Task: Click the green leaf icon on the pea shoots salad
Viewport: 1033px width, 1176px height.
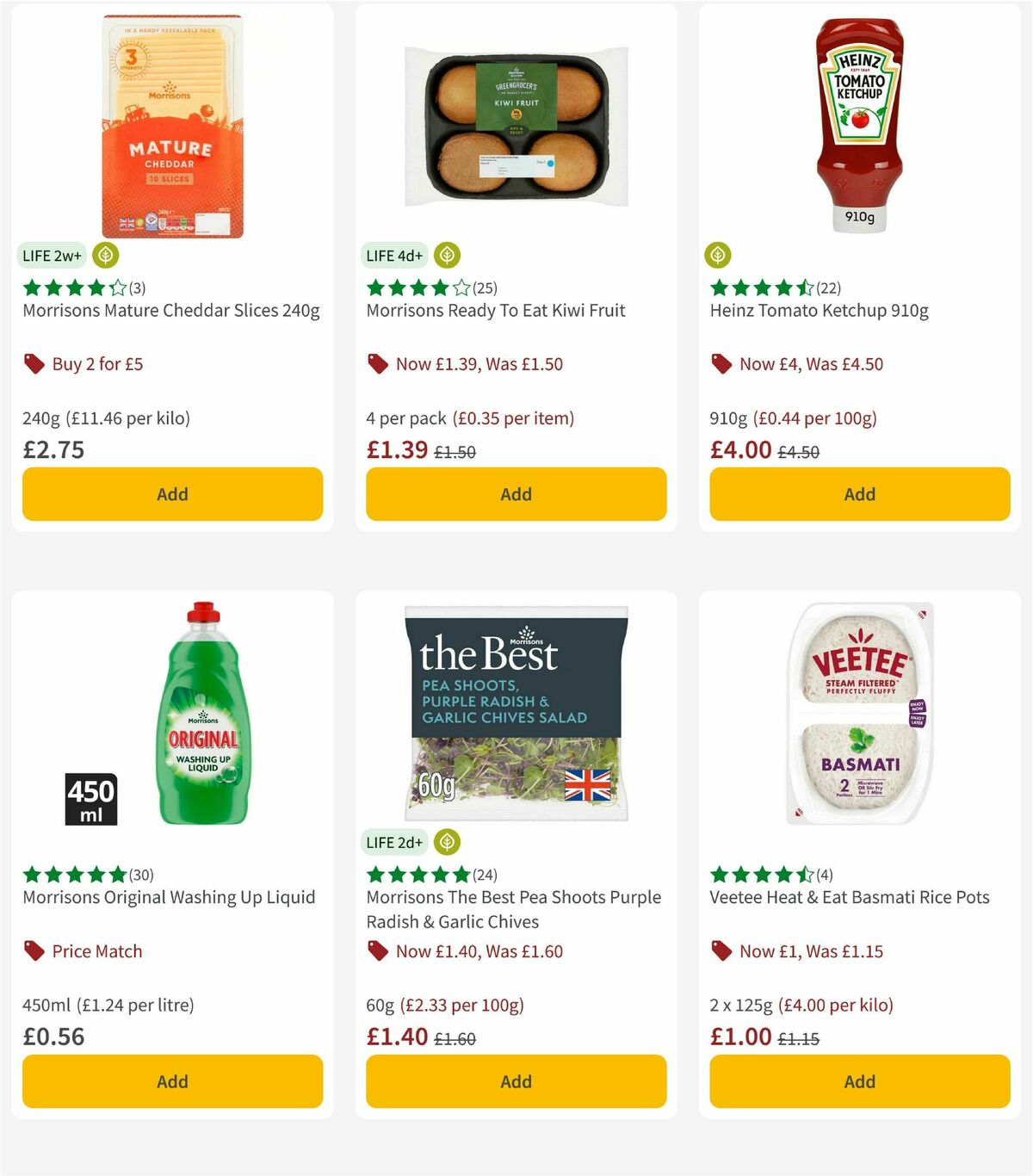Action: coord(447,842)
